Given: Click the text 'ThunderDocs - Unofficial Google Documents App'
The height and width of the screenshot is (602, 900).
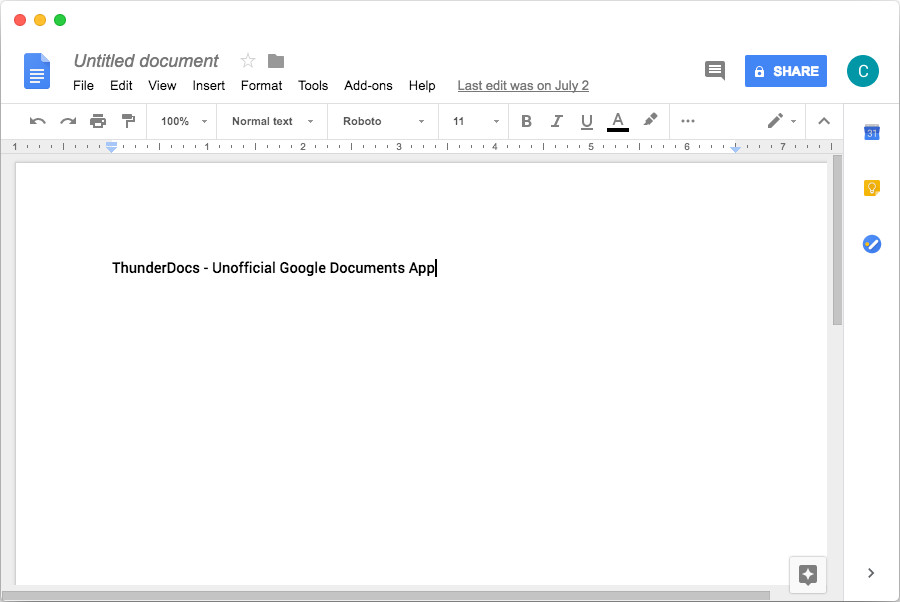Looking at the screenshot, I should (x=273, y=268).
